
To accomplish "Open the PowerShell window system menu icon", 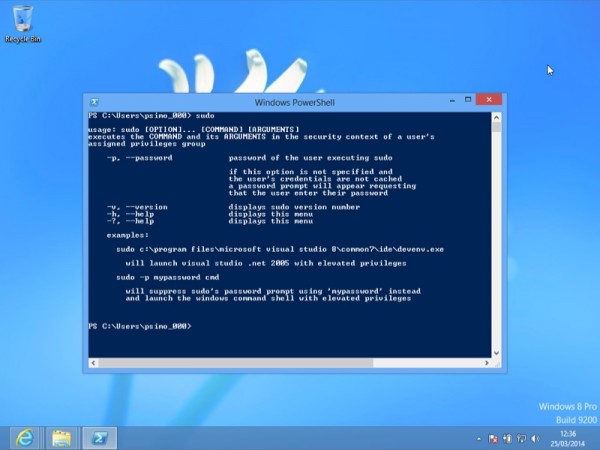I will pos(94,102).
